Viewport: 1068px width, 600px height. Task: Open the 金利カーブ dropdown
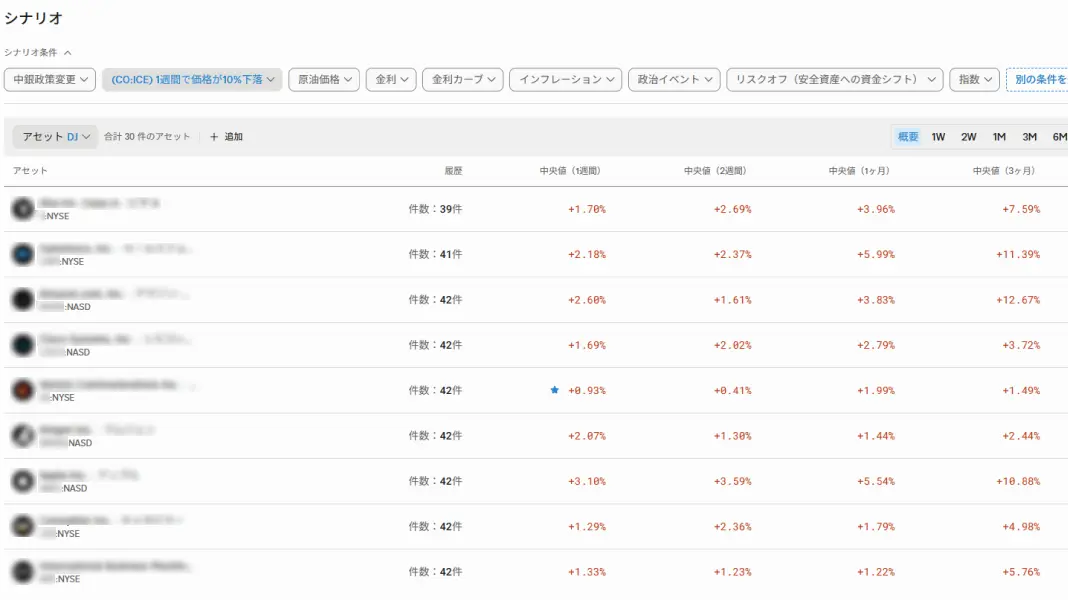tap(462, 80)
